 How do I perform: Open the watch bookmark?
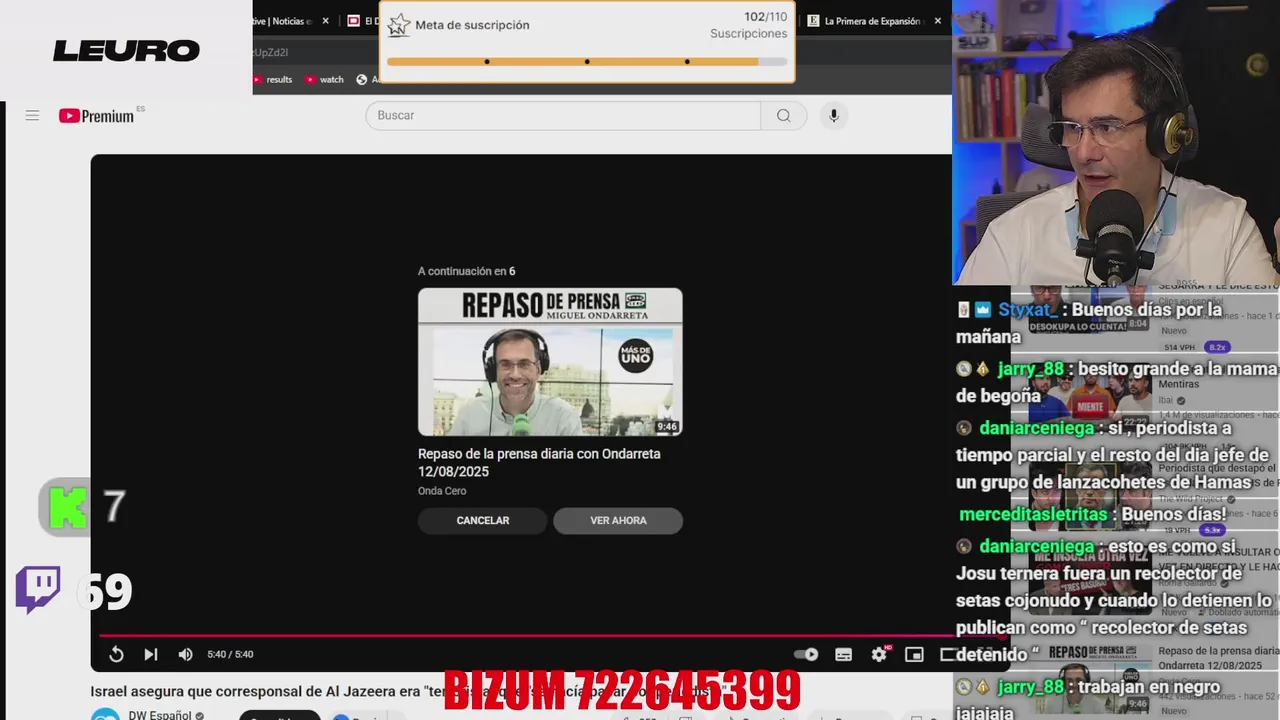point(325,80)
